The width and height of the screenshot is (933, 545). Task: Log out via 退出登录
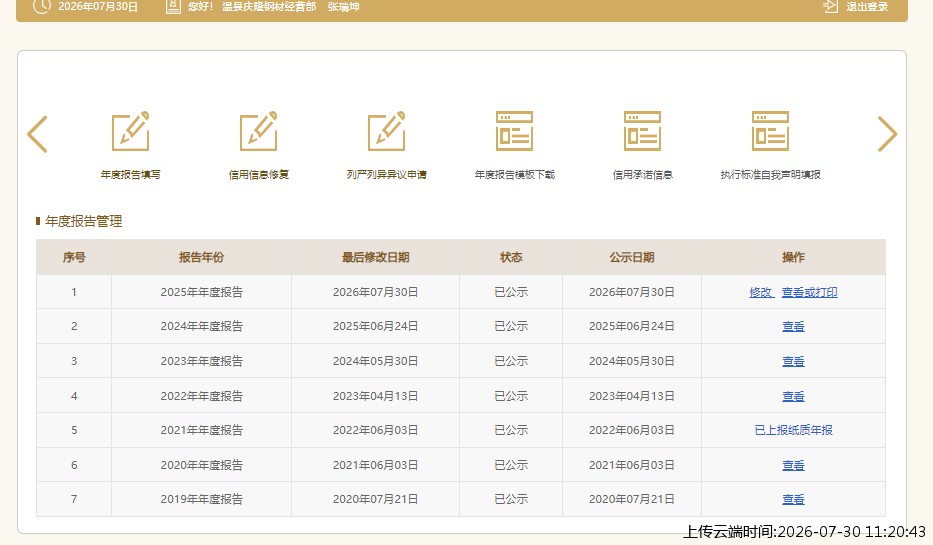pos(867,7)
